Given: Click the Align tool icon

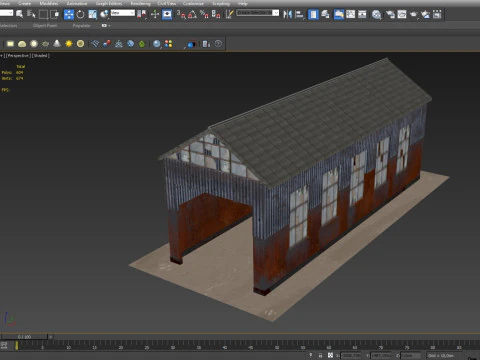Looking at the screenshot, I should (299, 14).
